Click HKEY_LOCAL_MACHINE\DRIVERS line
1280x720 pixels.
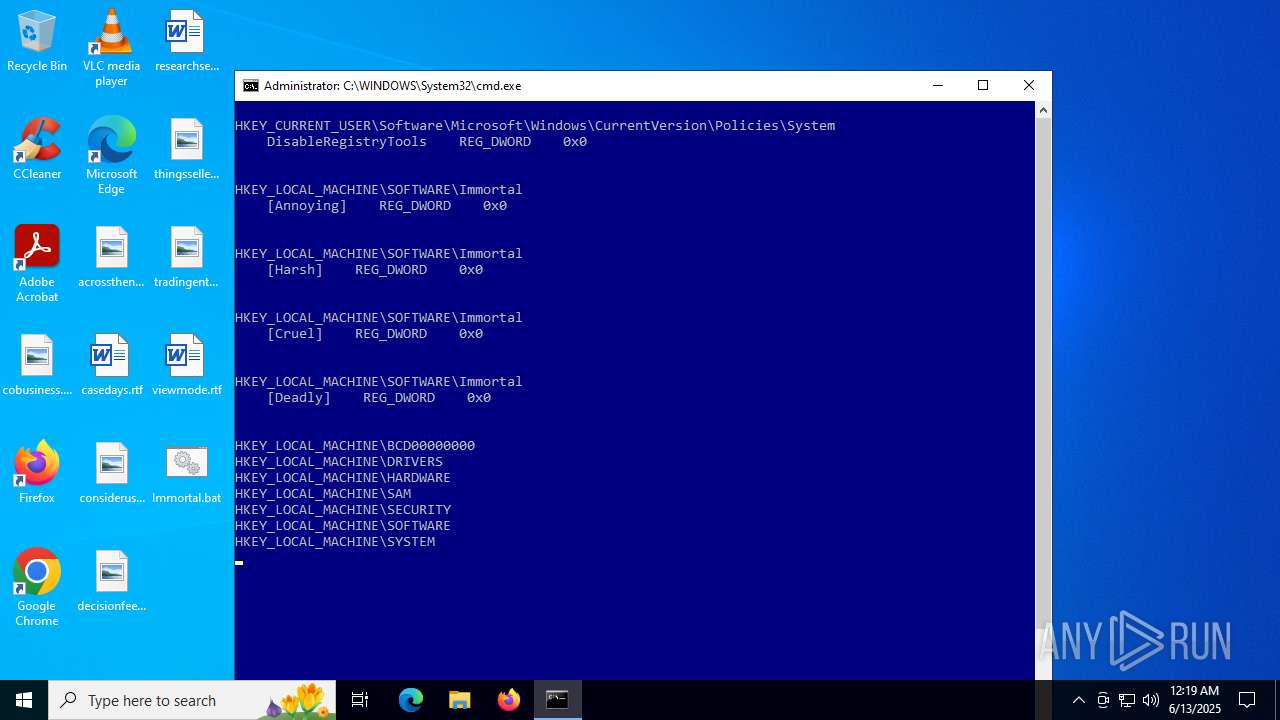(339, 462)
